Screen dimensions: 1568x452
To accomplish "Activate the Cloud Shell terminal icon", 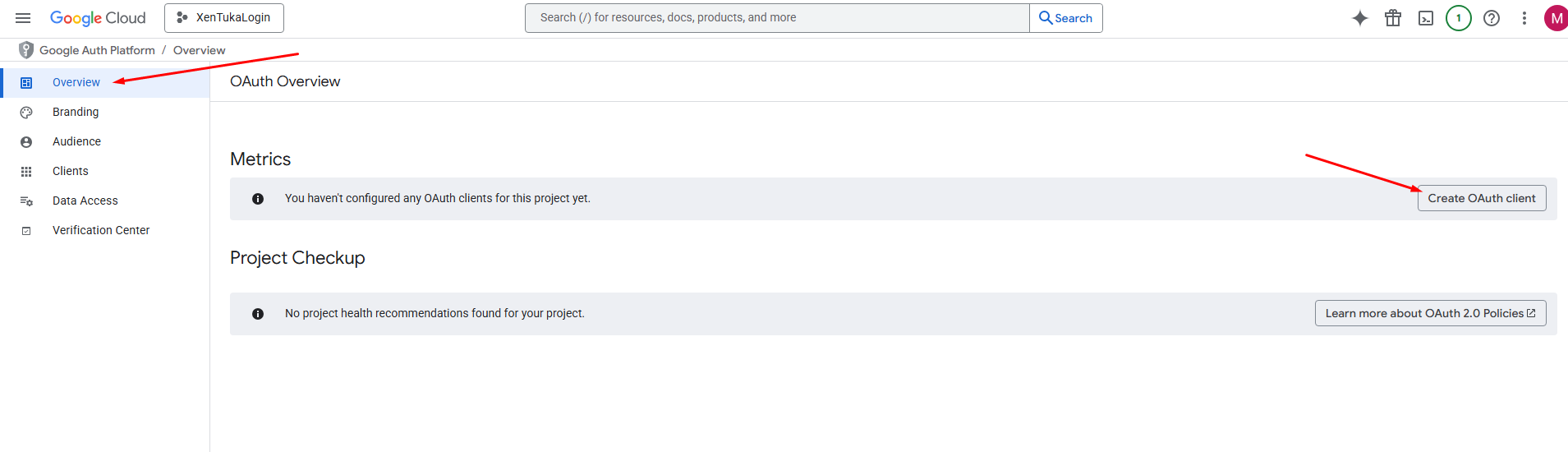I will click(x=1426, y=18).
